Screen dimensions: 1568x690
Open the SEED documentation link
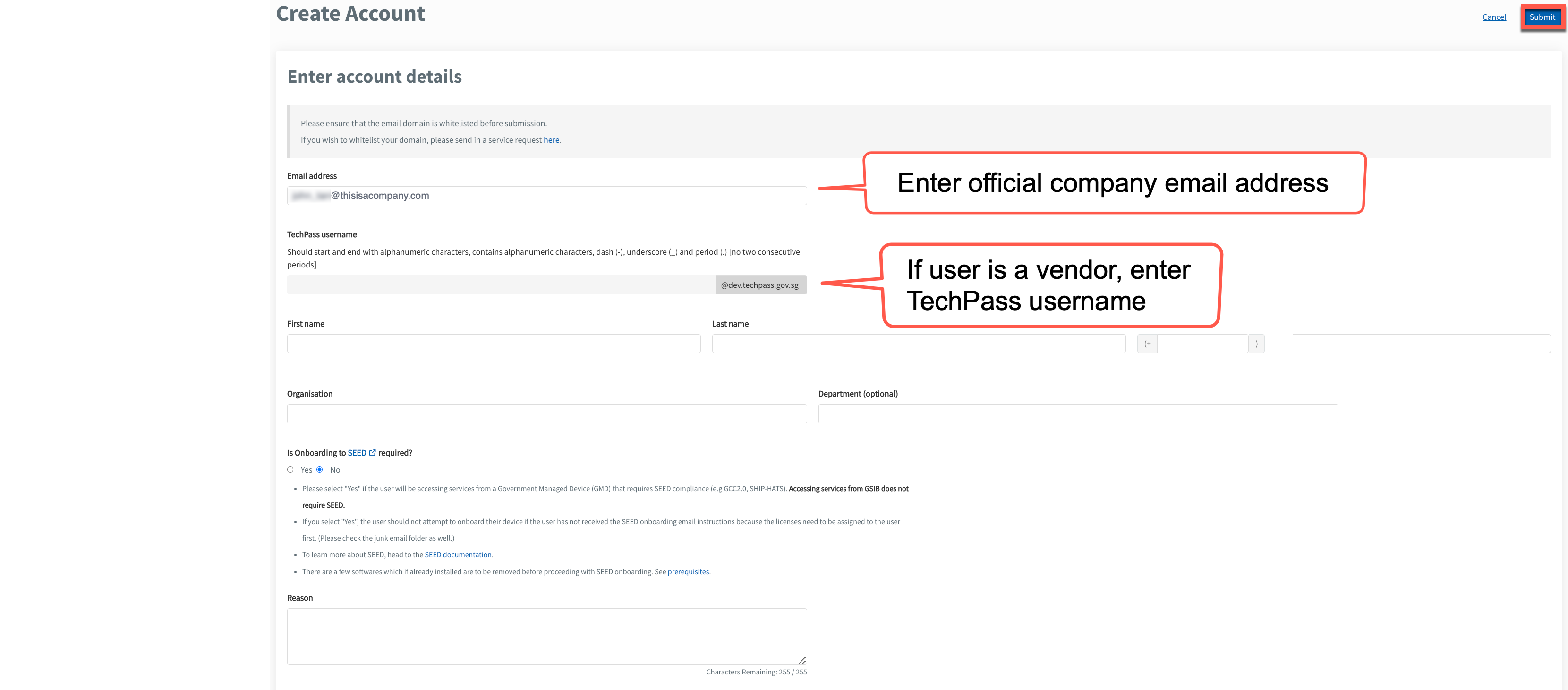click(x=458, y=555)
